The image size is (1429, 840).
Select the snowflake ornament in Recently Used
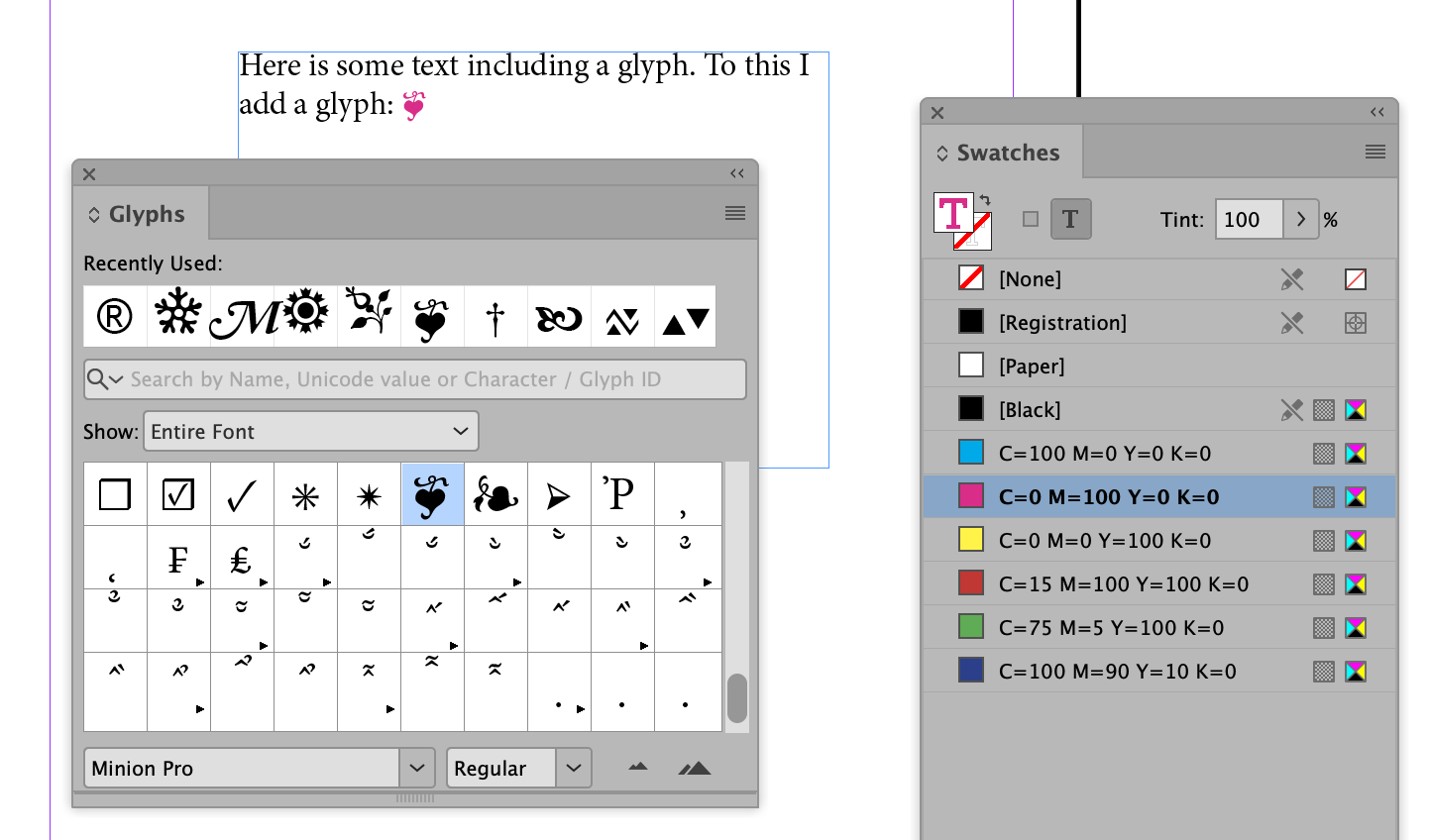[x=177, y=315]
